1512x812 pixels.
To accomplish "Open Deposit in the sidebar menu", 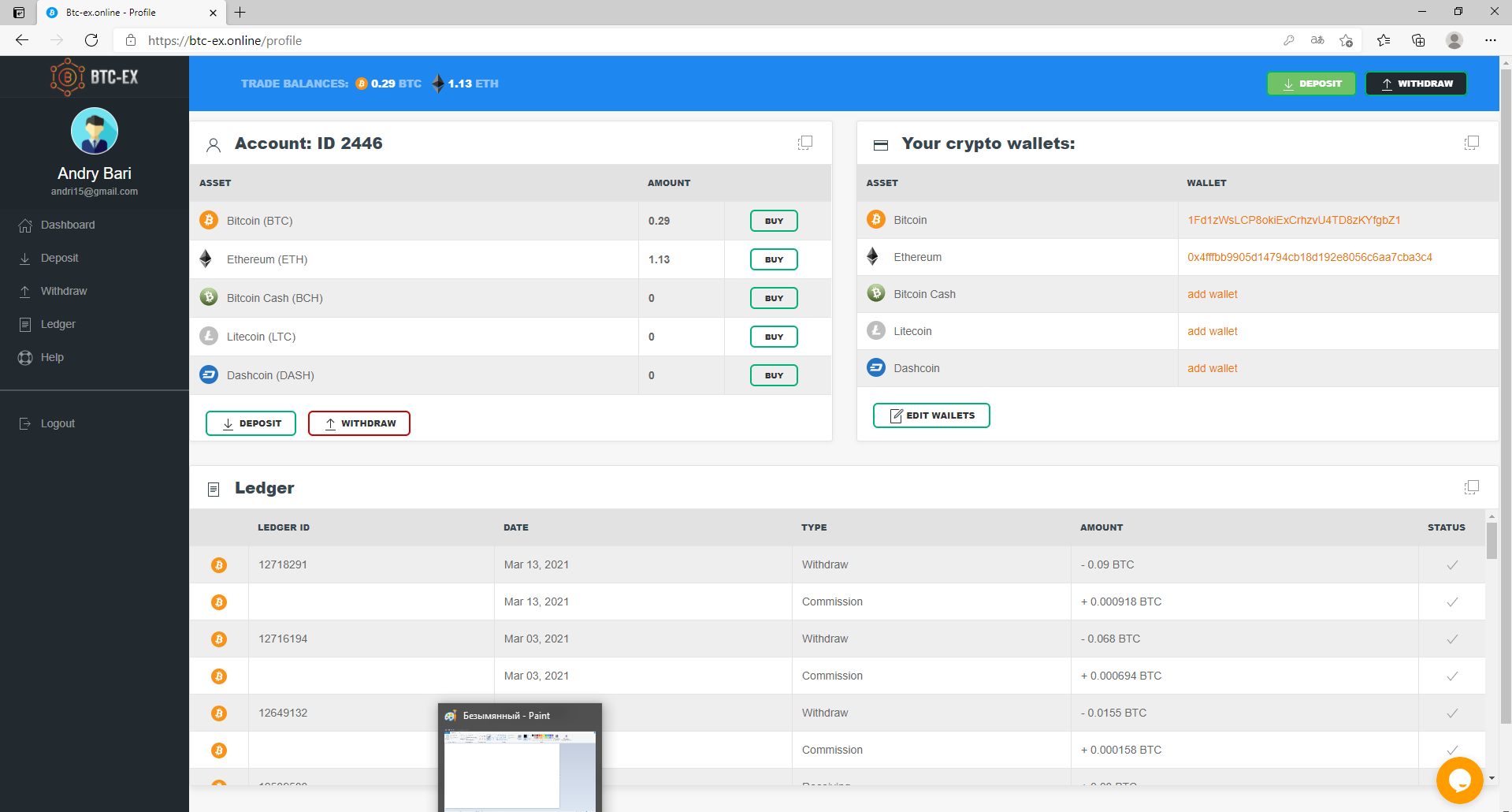I will (49, 258).
